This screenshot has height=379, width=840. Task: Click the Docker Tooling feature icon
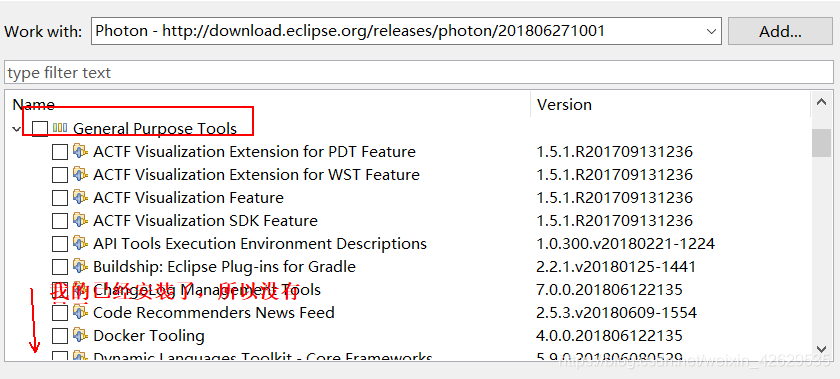pos(80,335)
